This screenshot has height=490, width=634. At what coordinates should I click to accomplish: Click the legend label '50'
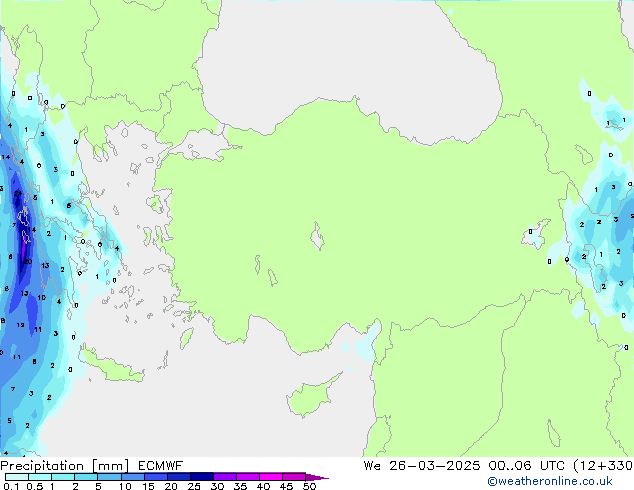tap(309, 486)
